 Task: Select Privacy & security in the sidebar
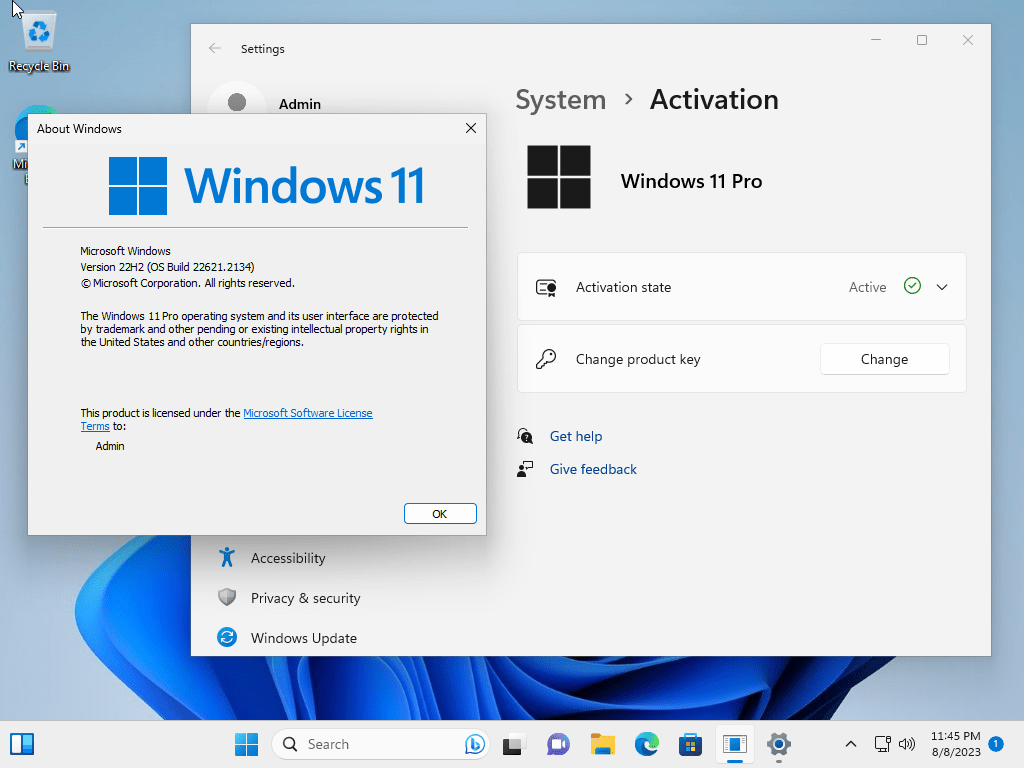(306, 598)
